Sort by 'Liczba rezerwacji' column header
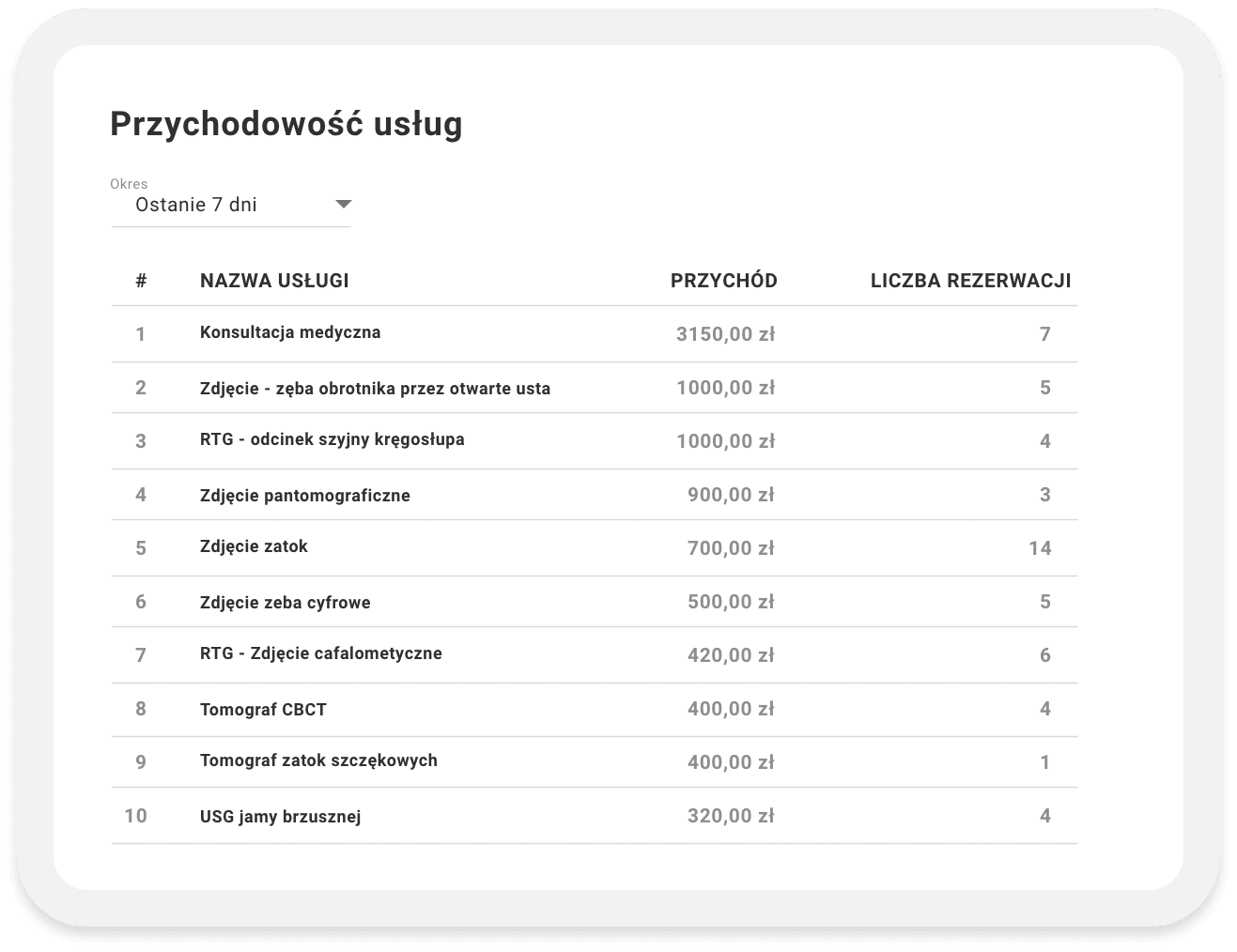The width and height of the screenshot is (1237, 952). coord(970,281)
